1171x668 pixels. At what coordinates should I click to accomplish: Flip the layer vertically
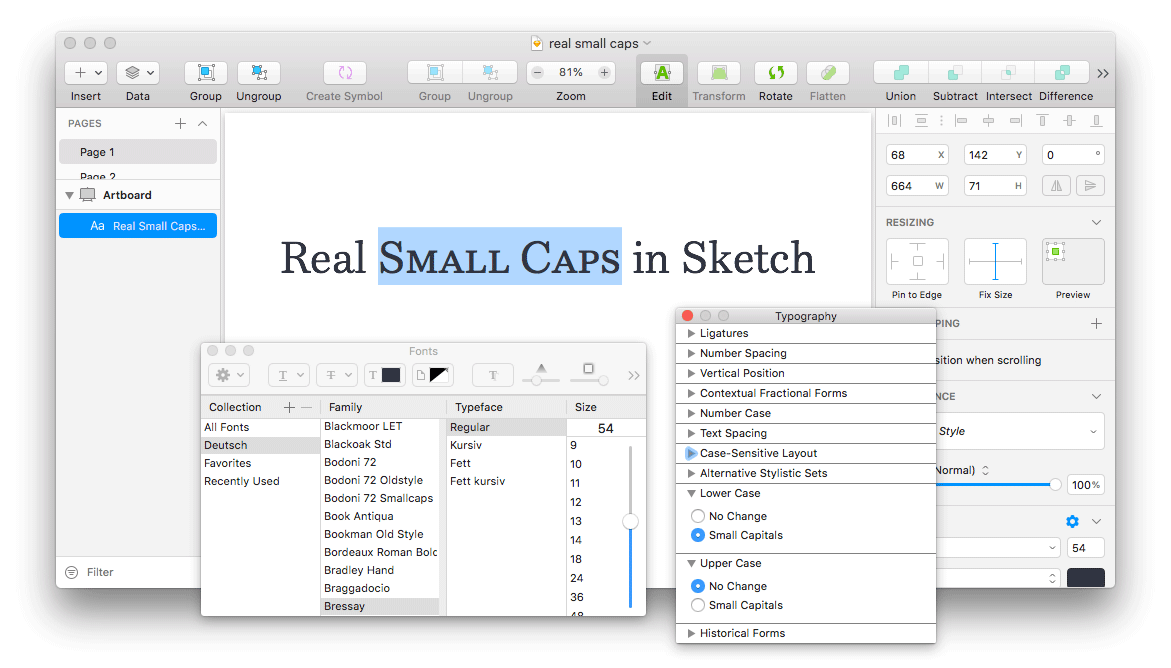point(1090,185)
